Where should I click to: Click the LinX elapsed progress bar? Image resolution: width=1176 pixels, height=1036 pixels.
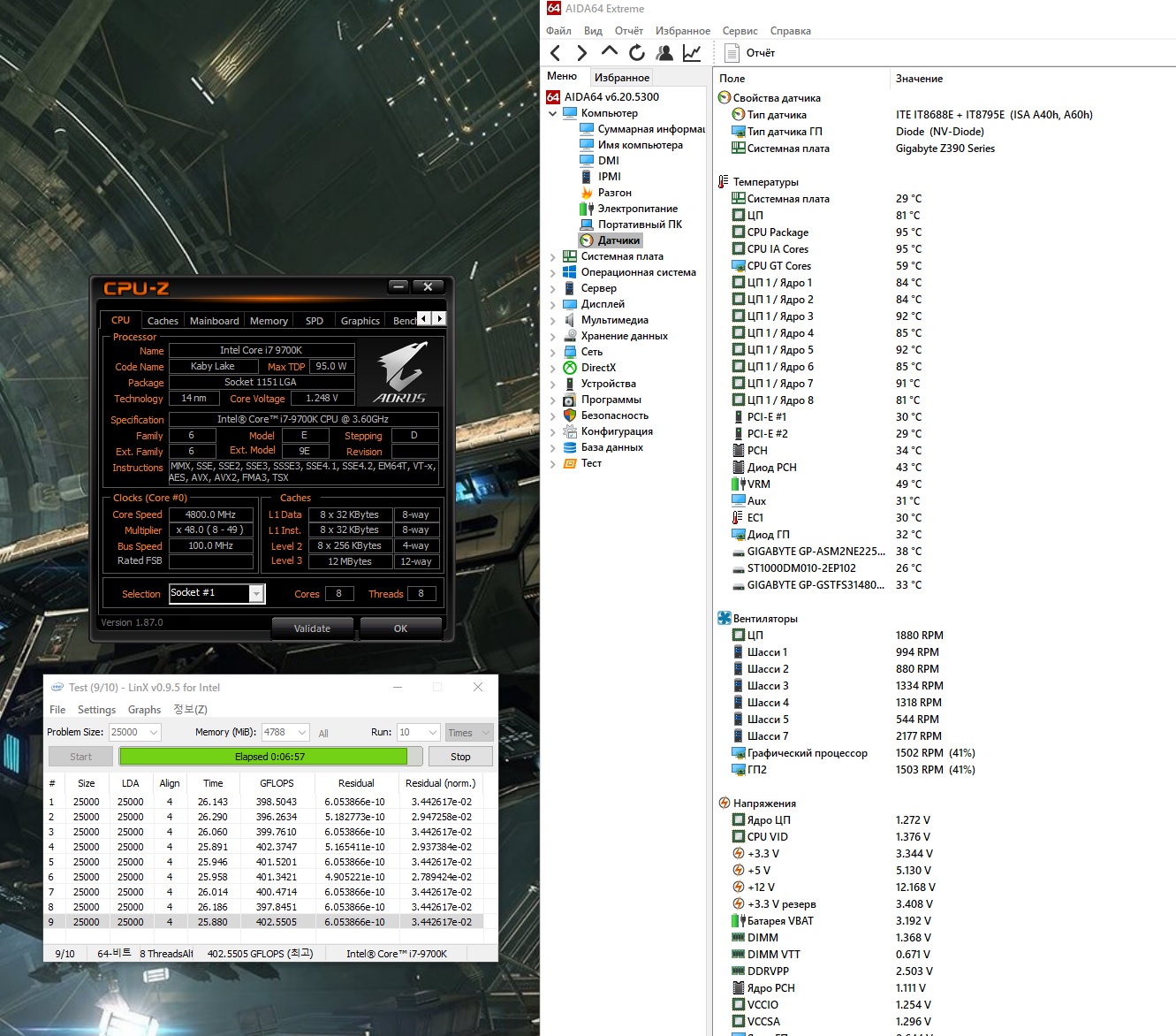point(269,757)
